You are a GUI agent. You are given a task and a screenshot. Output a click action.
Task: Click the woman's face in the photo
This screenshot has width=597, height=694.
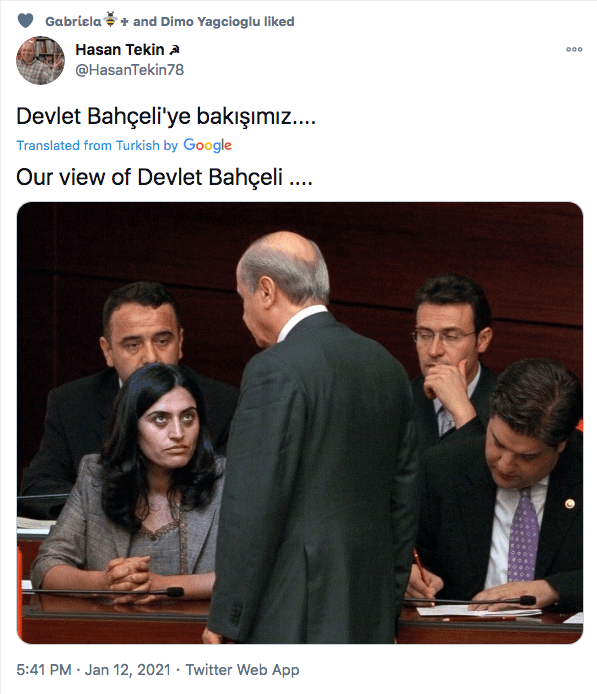pos(168,427)
